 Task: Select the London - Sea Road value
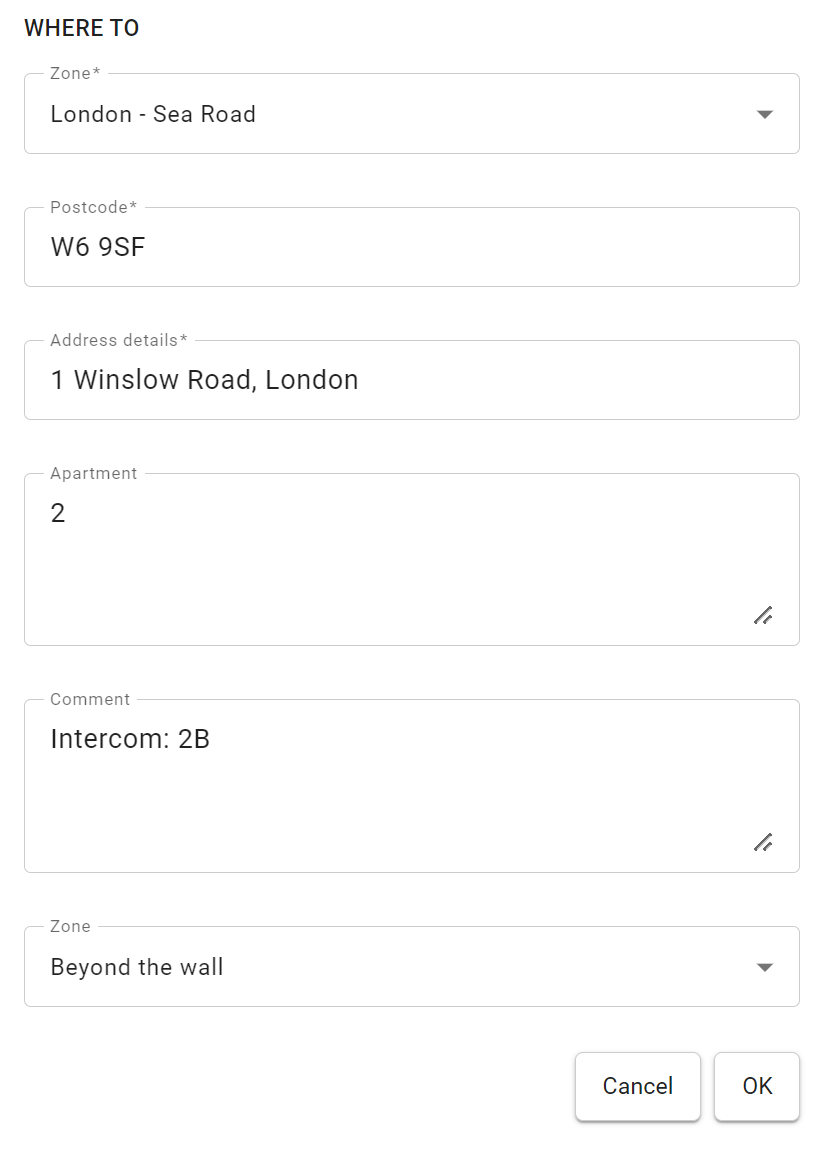click(x=153, y=114)
